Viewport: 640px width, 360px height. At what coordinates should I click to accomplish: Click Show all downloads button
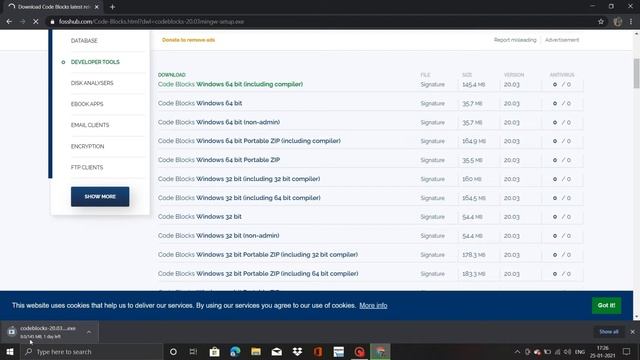coord(609,332)
